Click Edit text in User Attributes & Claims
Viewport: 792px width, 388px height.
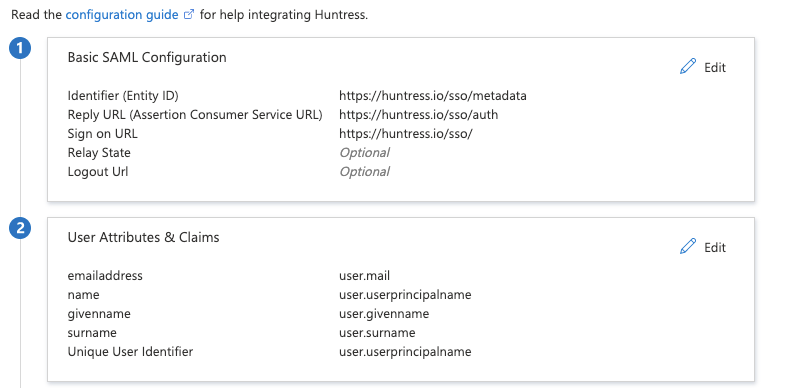tap(715, 247)
